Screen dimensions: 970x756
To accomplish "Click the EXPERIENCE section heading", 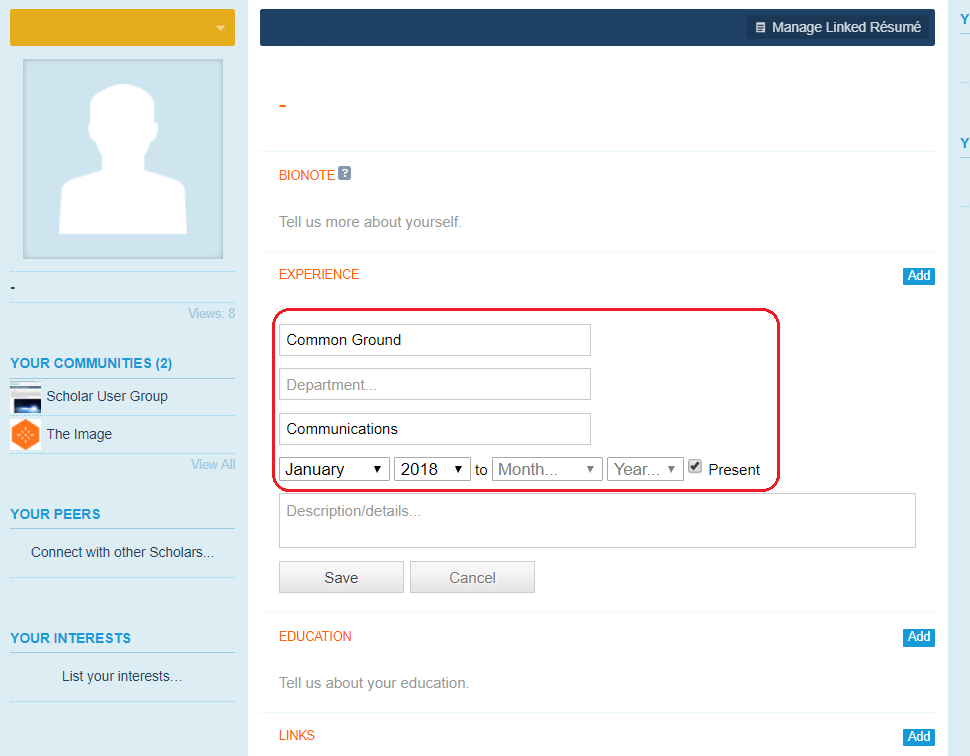I will pos(319,274).
